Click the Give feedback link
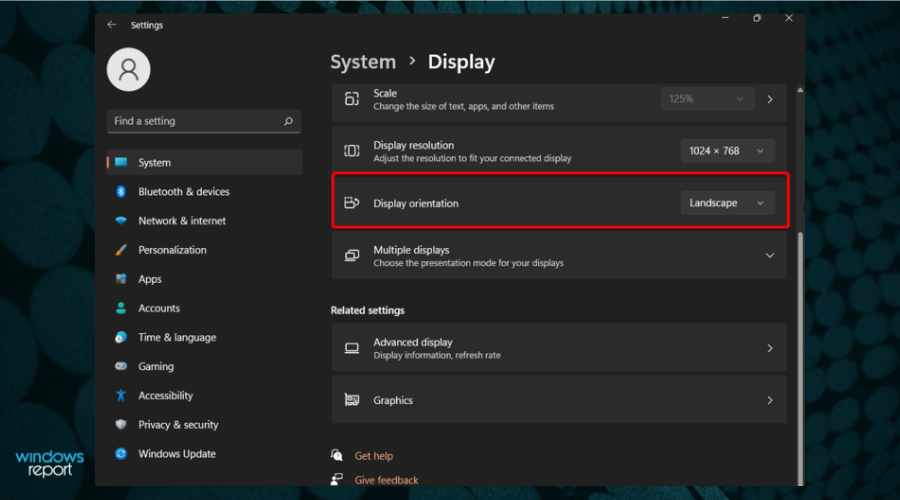Image resolution: width=900 pixels, height=500 pixels. (x=386, y=480)
